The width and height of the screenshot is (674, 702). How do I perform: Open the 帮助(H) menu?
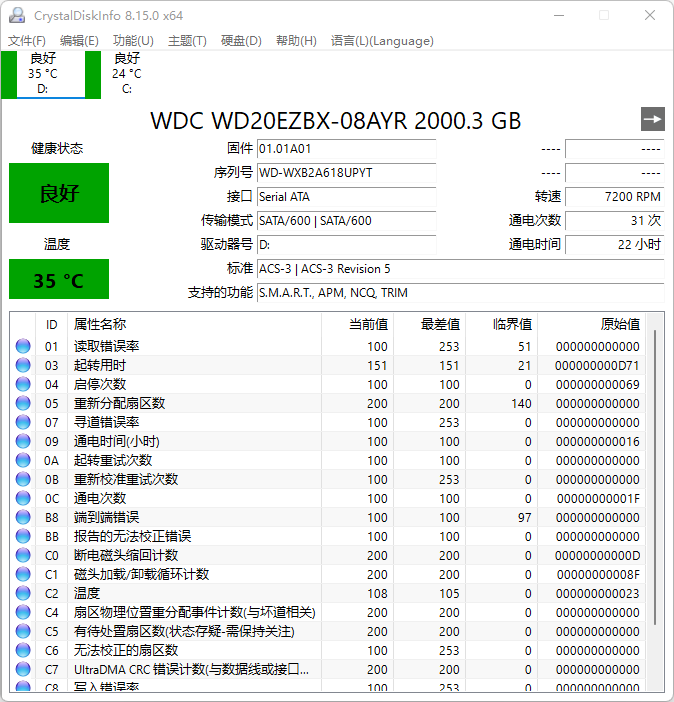tap(296, 41)
